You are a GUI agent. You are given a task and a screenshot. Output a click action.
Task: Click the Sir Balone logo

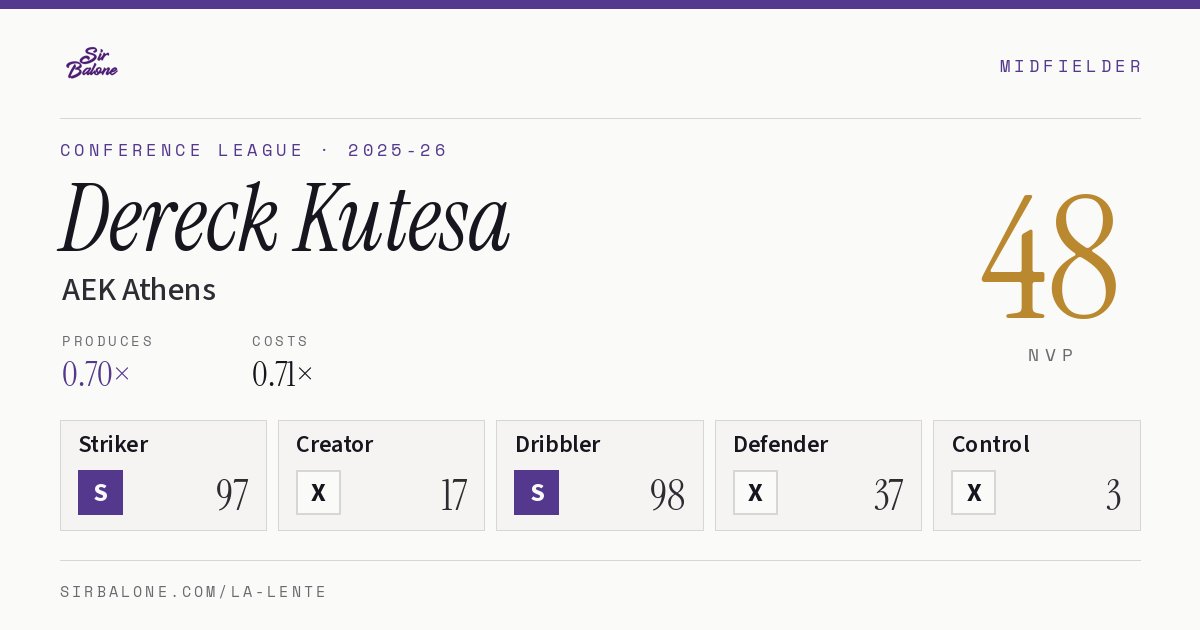(x=92, y=63)
